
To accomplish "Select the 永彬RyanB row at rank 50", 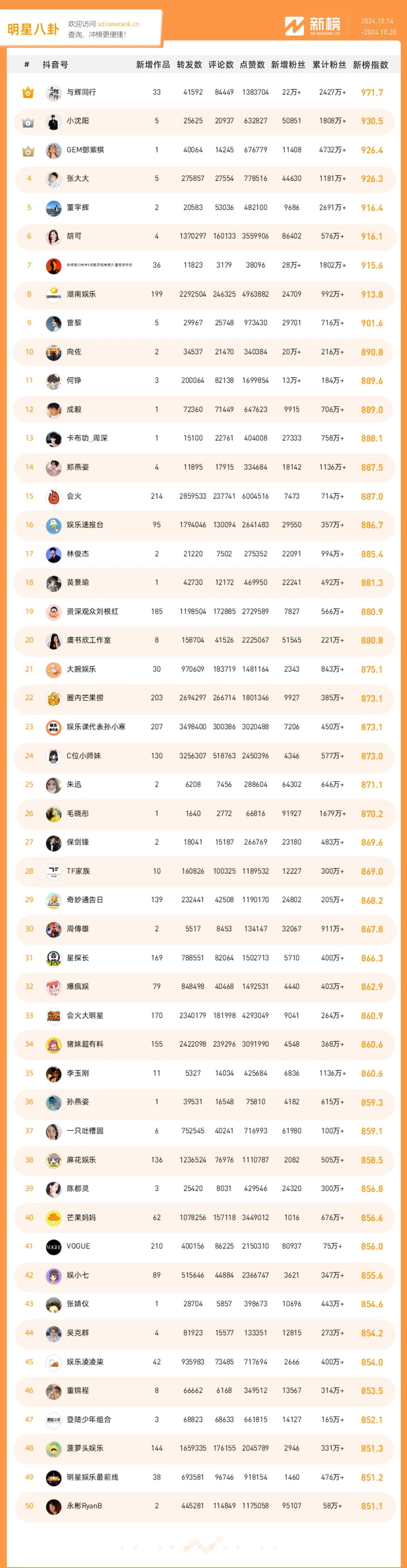I will [204, 1506].
